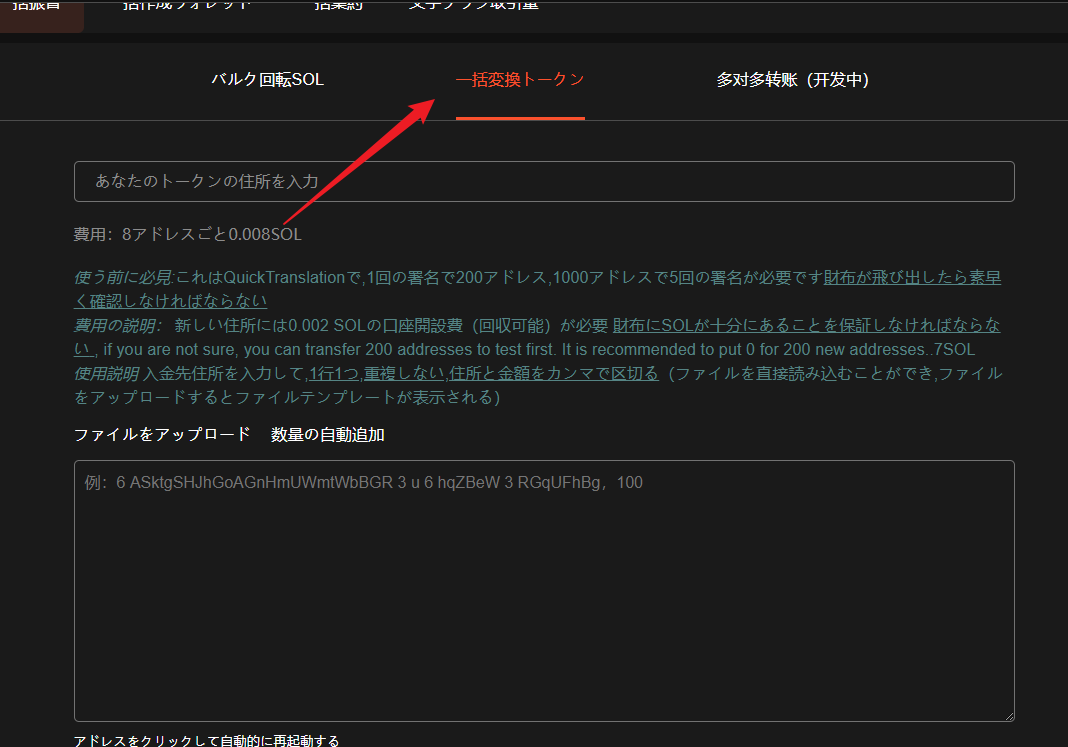
Task: Click the 住所と金額をカンマで区切る link
Action: [553, 373]
